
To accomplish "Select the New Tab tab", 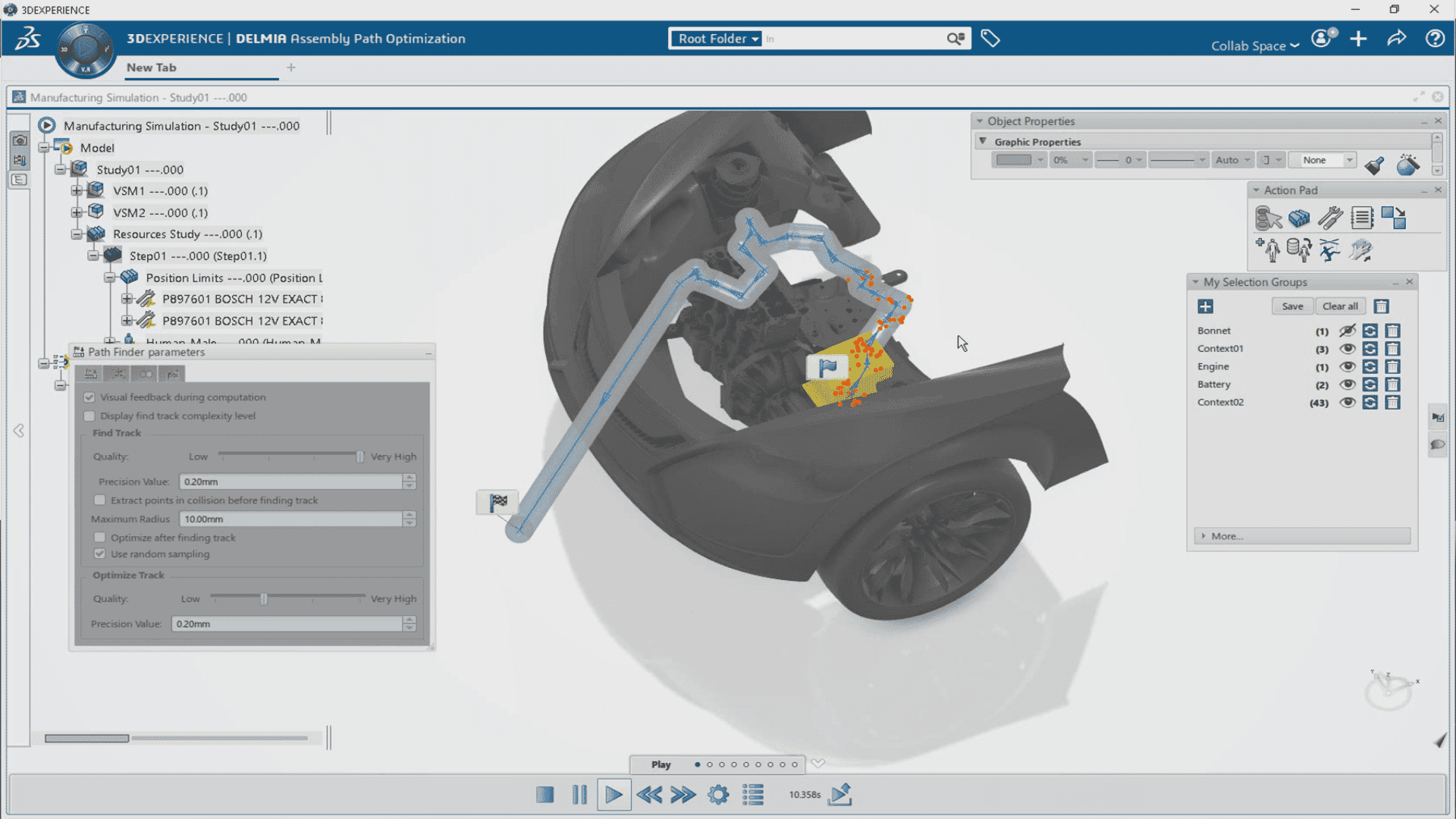I will click(x=151, y=67).
